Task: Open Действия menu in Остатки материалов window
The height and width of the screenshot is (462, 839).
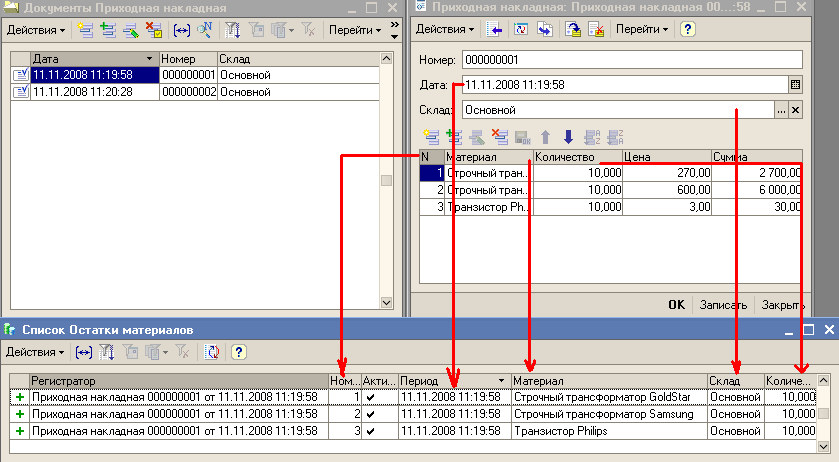Action: point(35,352)
